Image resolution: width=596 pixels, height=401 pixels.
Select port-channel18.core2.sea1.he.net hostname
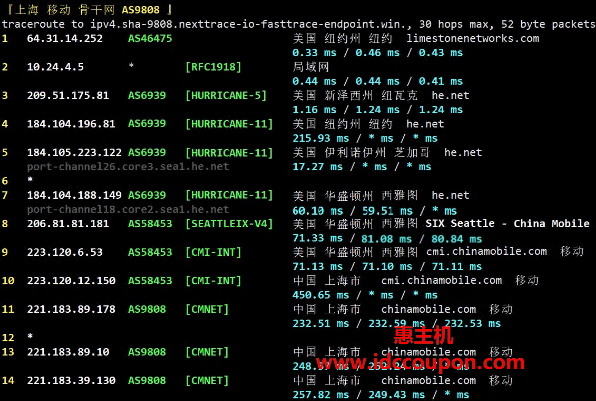128,209
